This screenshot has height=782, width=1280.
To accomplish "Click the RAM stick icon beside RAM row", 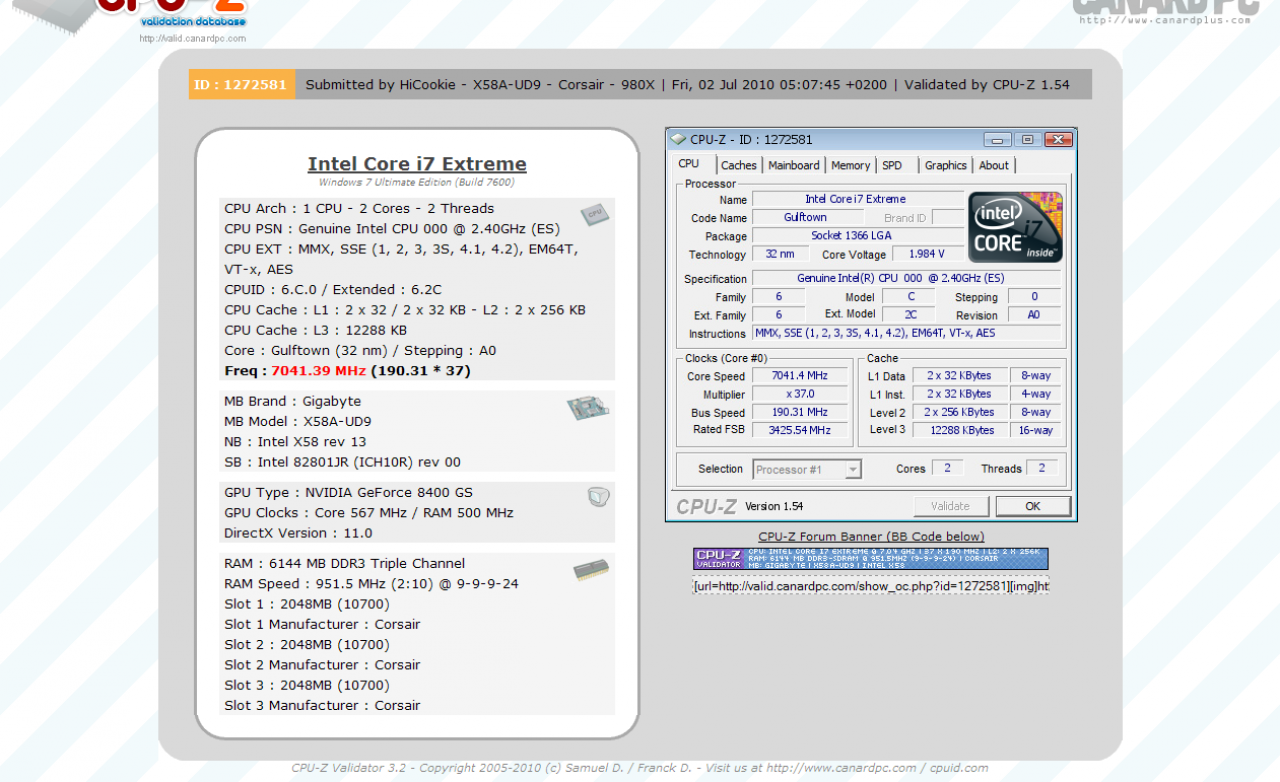I will (589, 570).
